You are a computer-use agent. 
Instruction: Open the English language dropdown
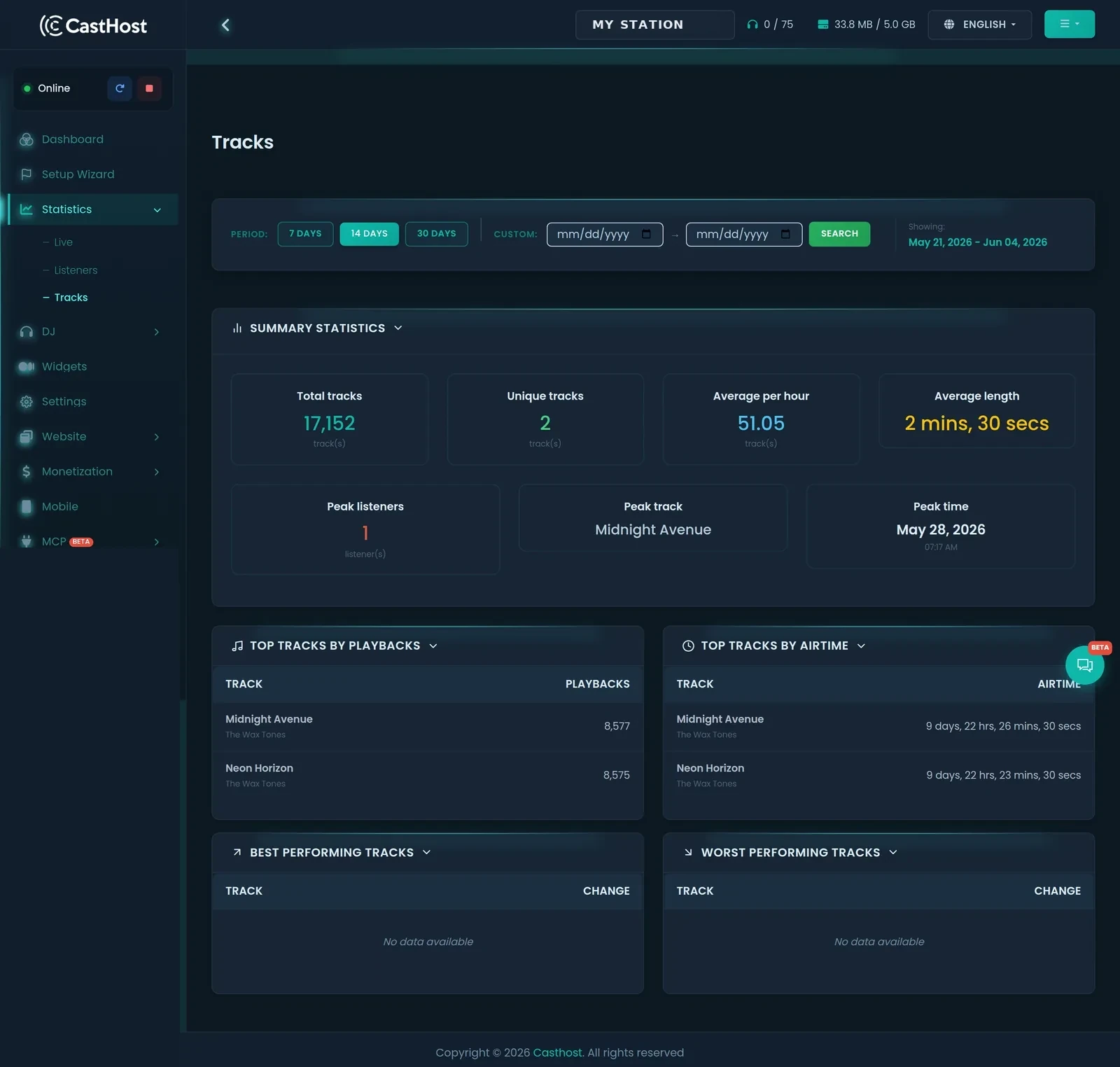pyautogui.click(x=979, y=25)
